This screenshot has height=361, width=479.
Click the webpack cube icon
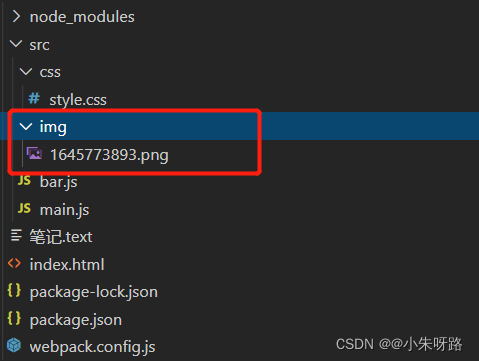14,345
